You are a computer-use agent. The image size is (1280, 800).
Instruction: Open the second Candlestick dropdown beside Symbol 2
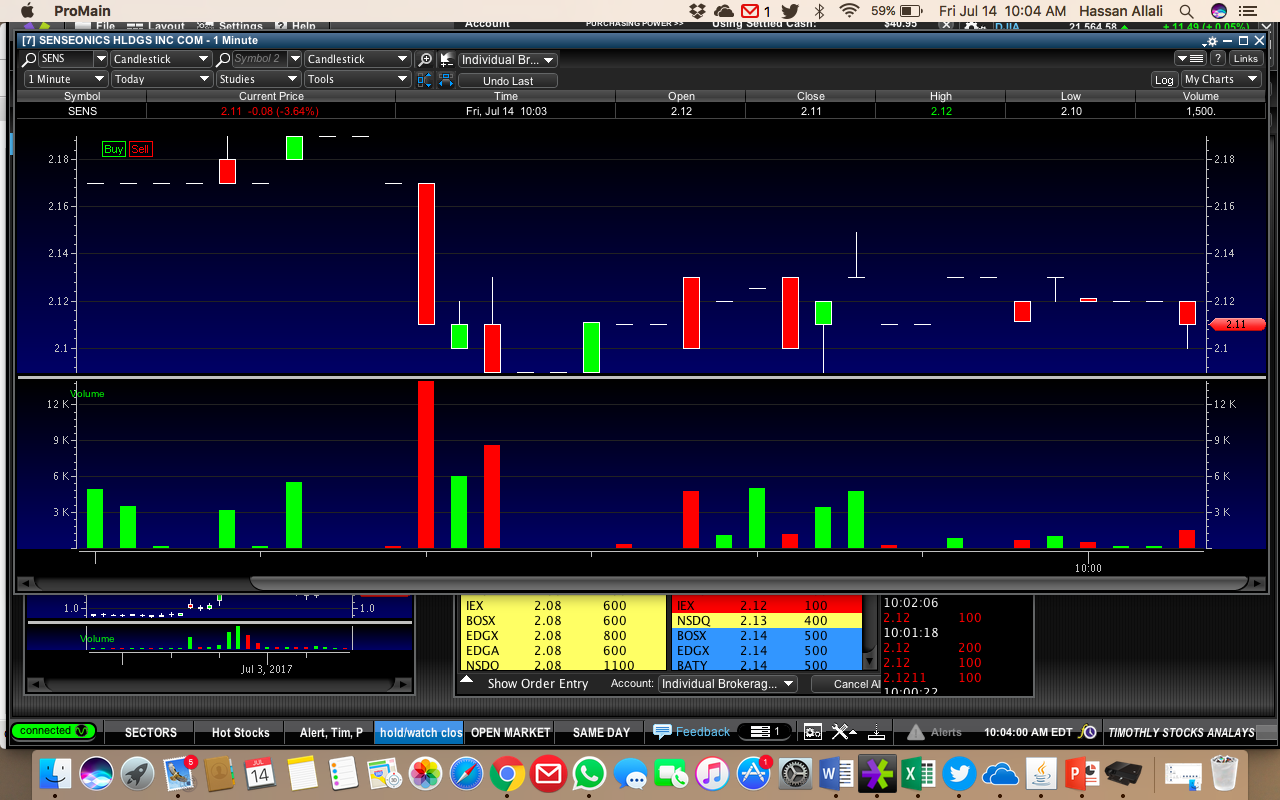357,59
